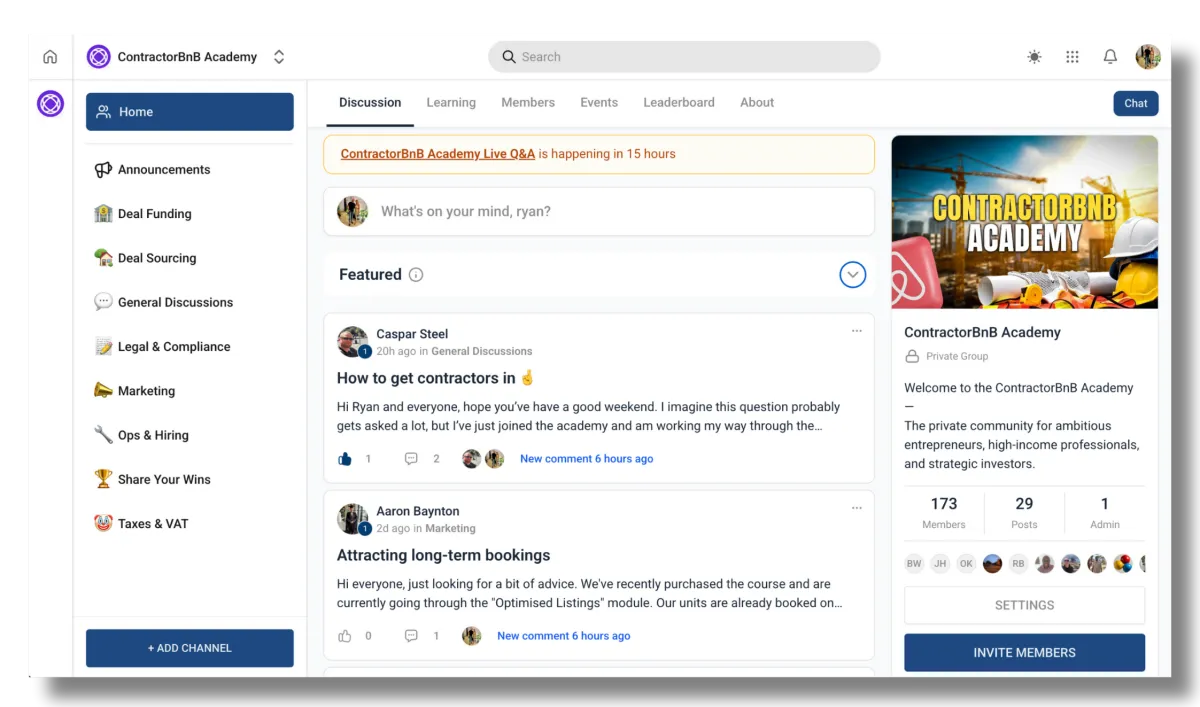Viewport: 1200px width, 707px height.
Task: Click the + ADD CHANNEL button
Action: 190,648
